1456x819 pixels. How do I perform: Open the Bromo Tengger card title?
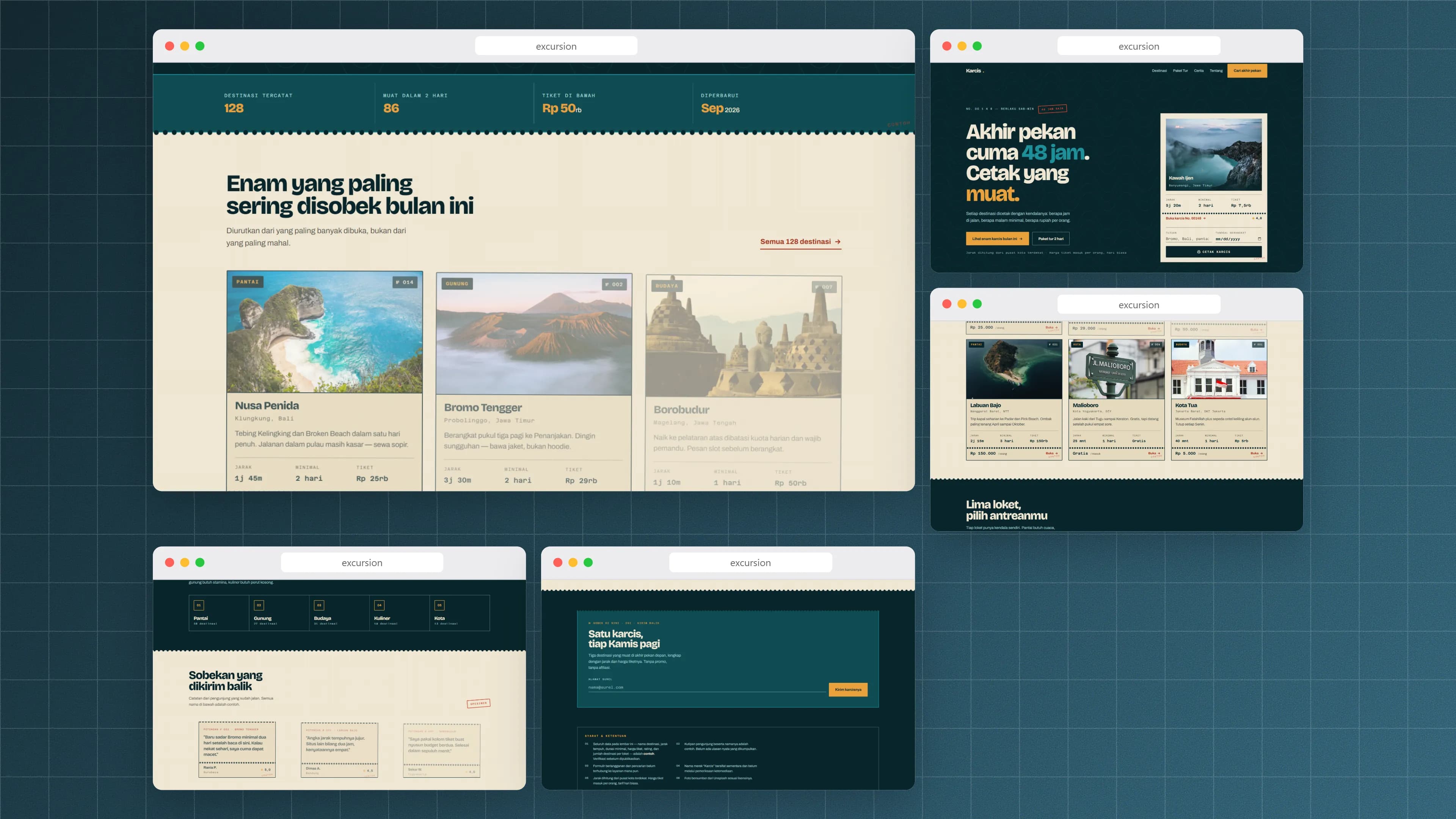483,408
